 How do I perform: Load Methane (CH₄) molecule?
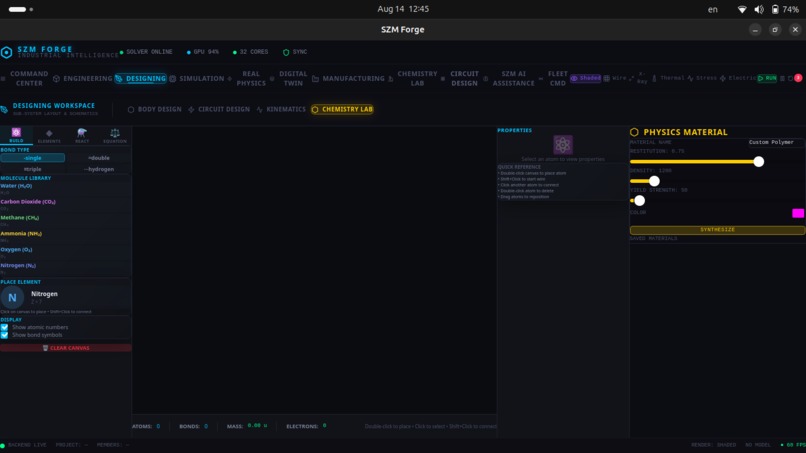coord(65,221)
